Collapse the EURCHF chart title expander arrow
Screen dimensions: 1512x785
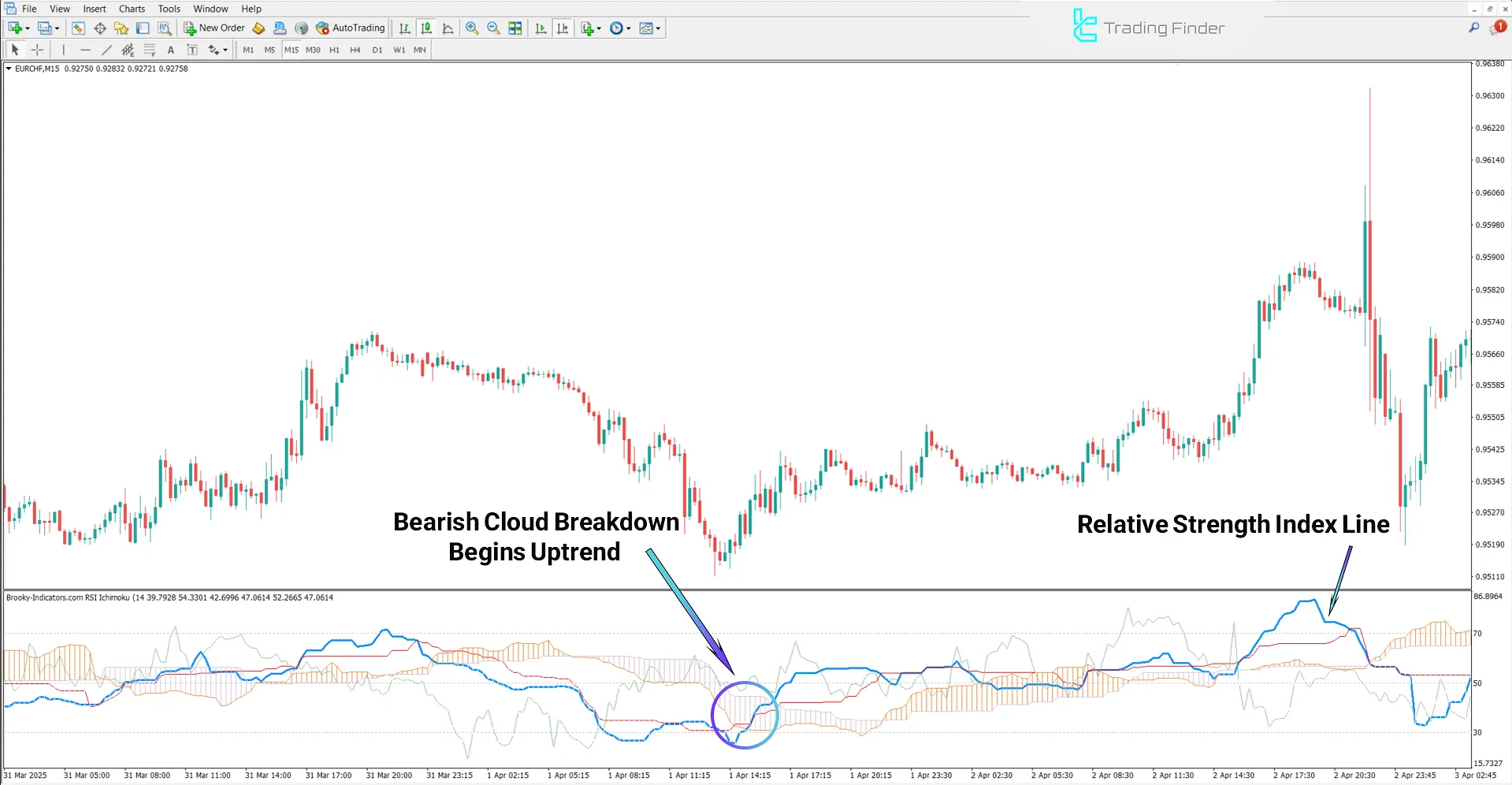8,69
